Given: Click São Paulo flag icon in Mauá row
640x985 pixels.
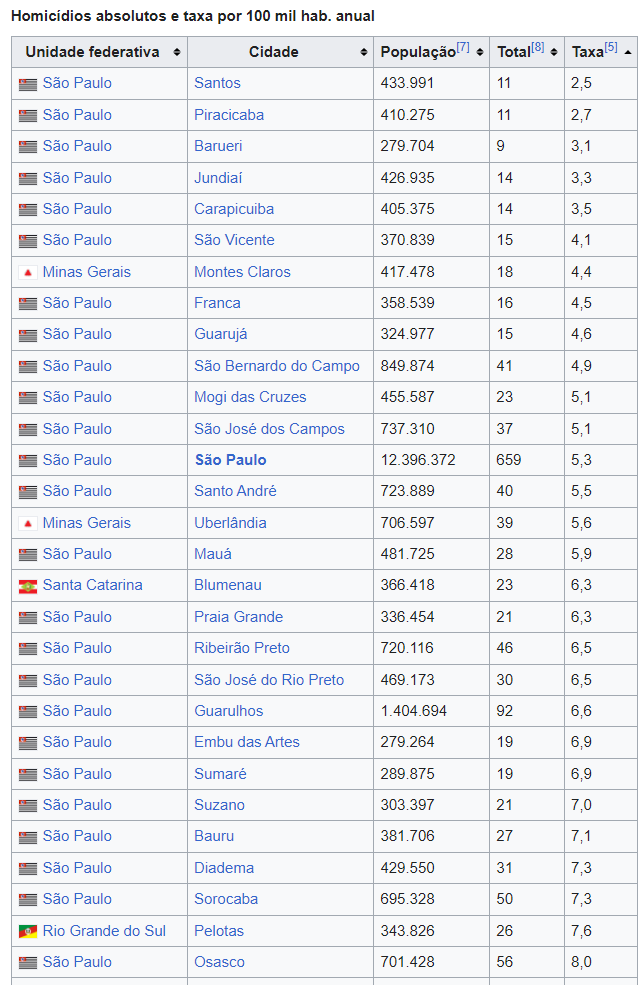Looking at the screenshot, I should 28,555.
